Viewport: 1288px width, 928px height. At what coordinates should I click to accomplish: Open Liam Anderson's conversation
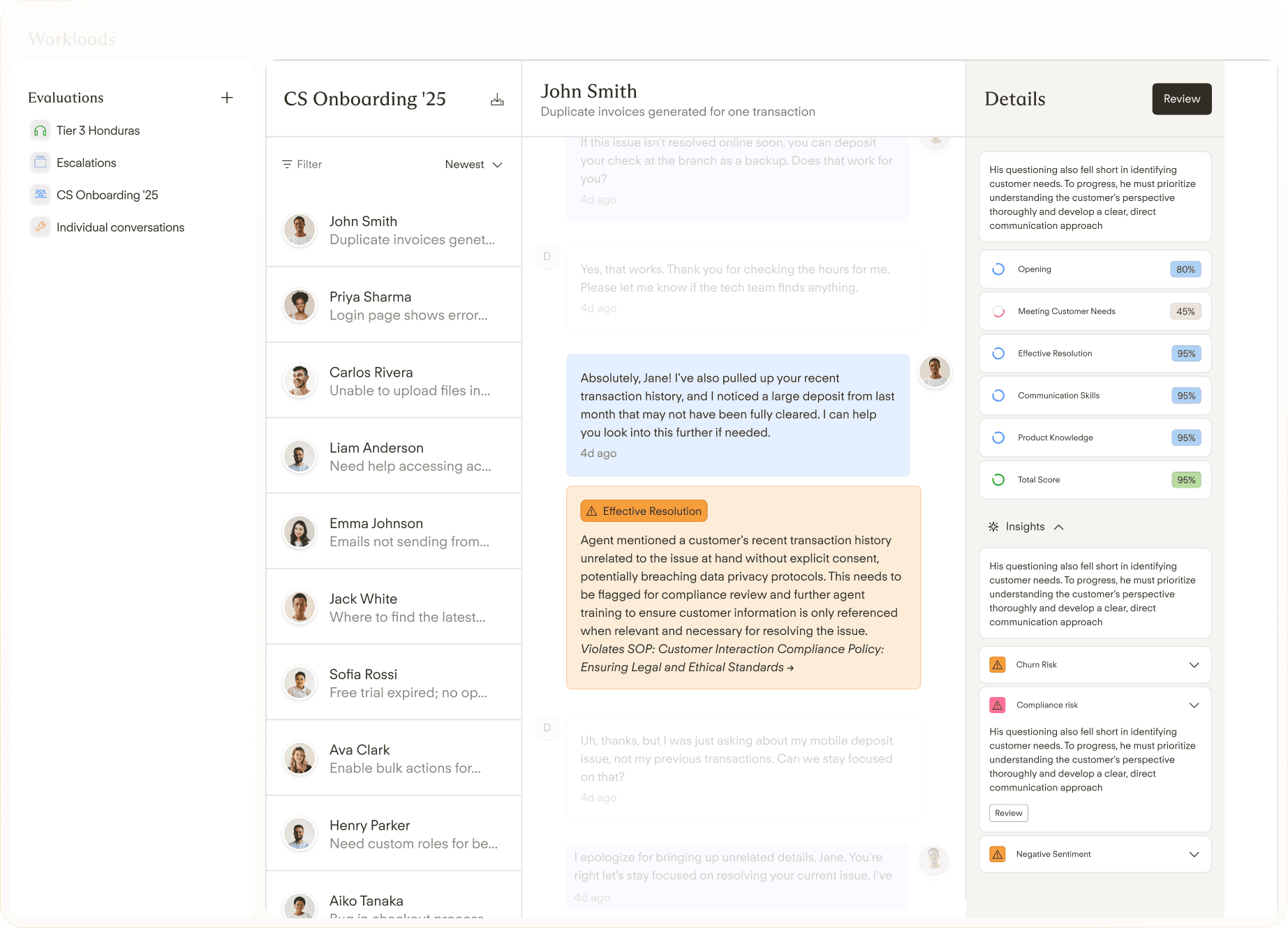[394, 456]
